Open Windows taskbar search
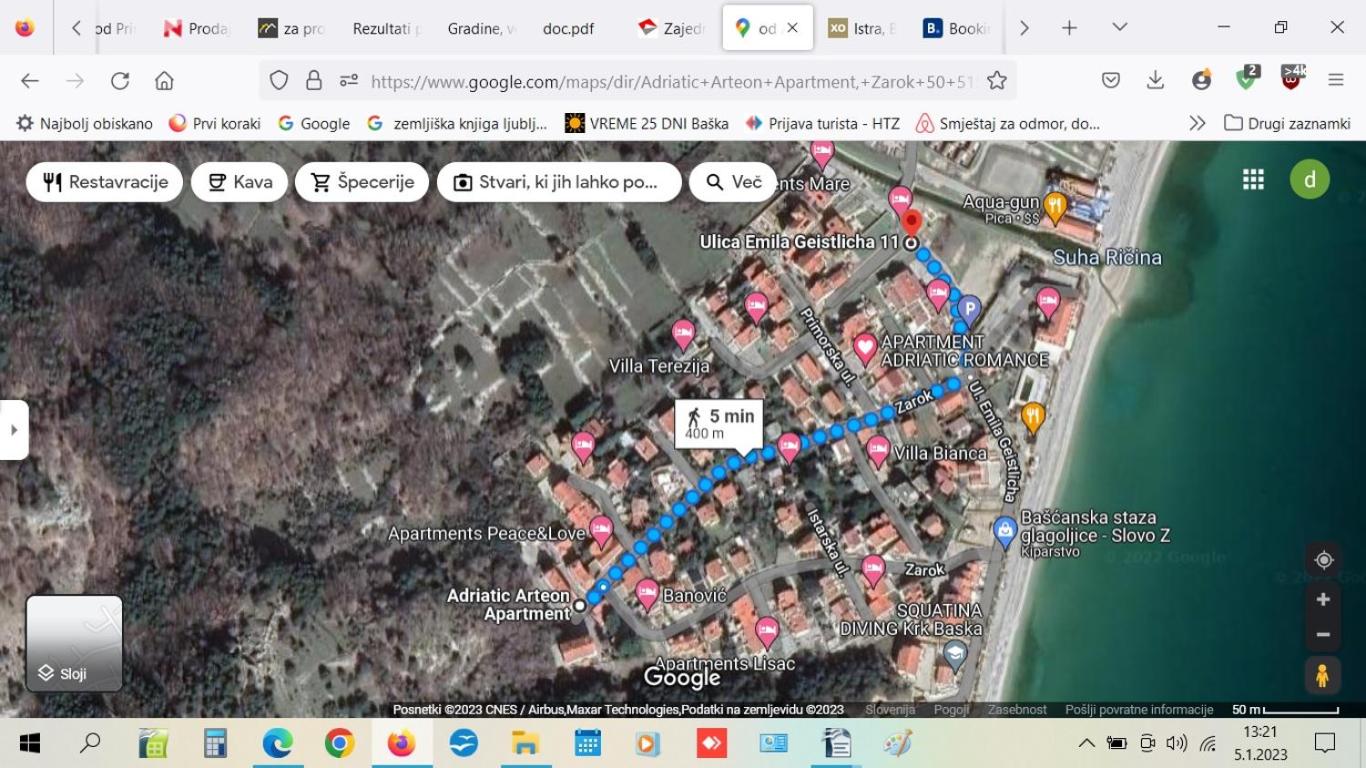This screenshot has height=768, width=1366. (x=91, y=743)
